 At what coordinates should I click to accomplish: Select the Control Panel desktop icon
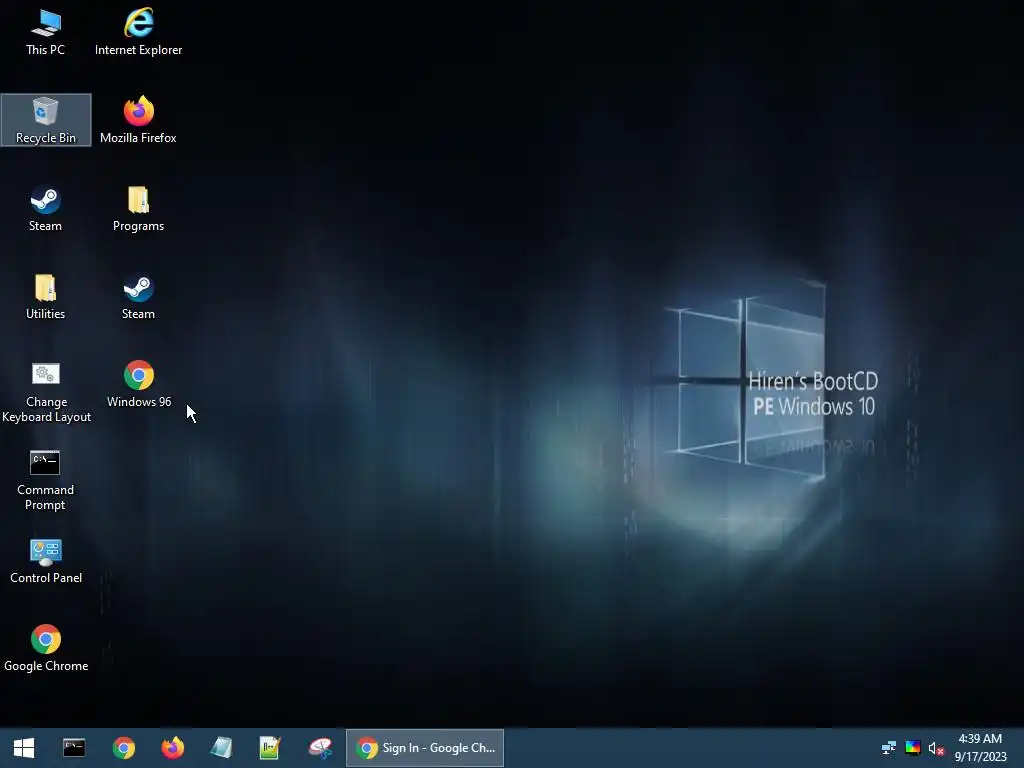(x=46, y=560)
